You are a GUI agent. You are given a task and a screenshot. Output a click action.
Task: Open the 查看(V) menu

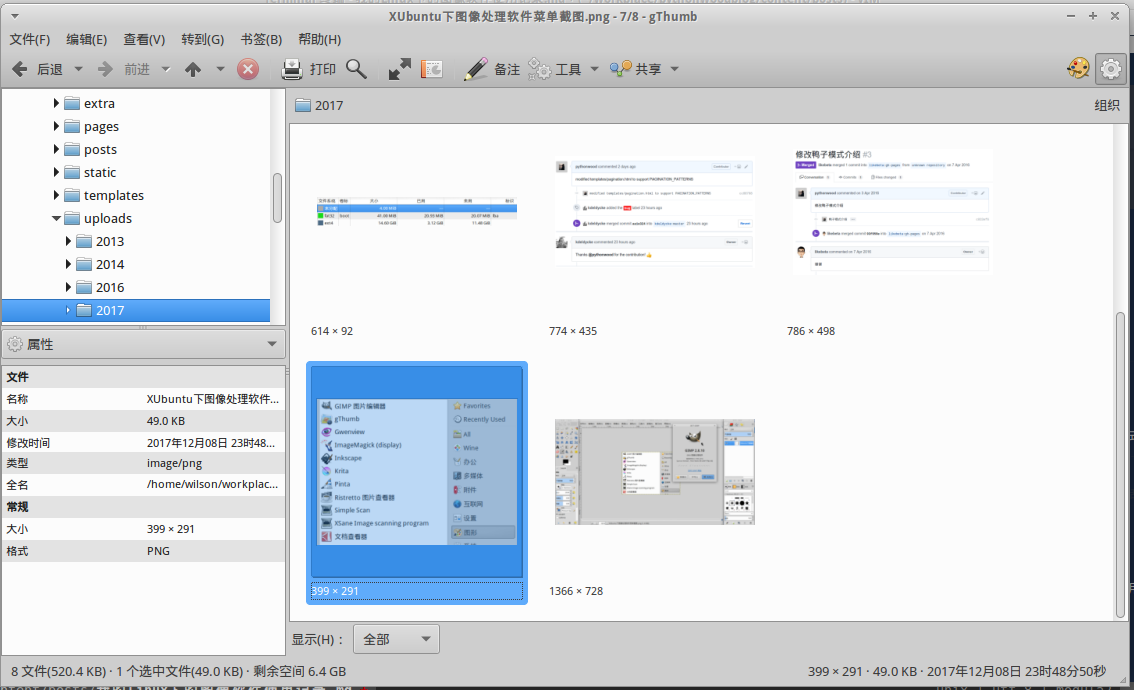[x=144, y=39]
